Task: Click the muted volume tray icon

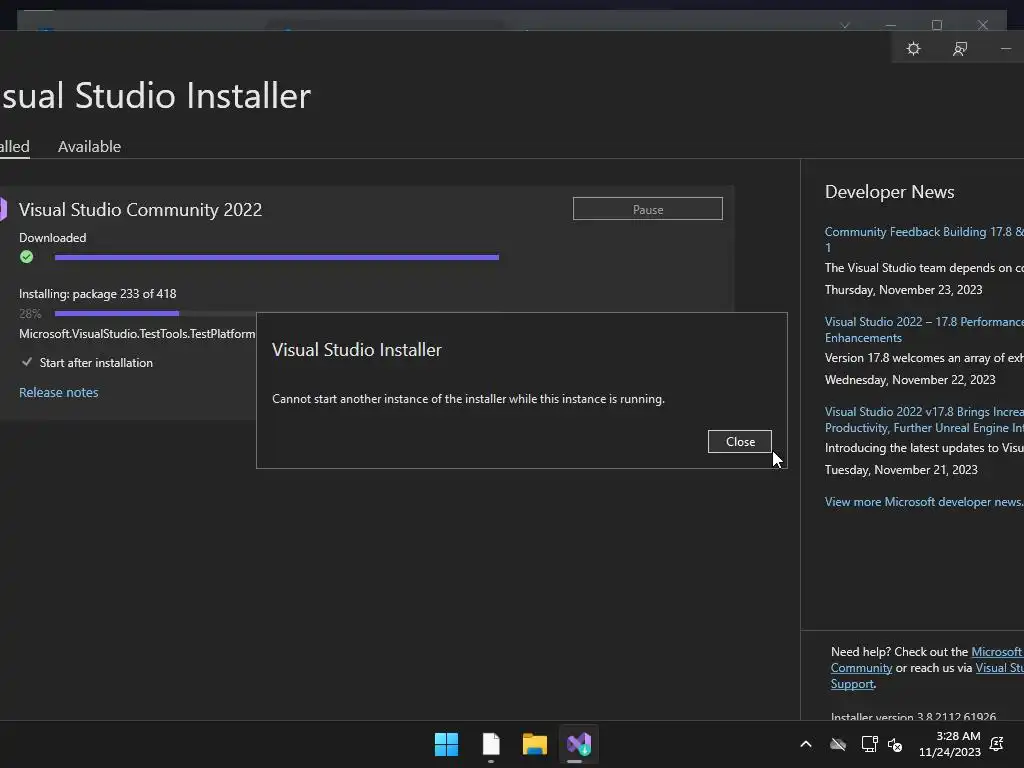Action: (x=895, y=744)
